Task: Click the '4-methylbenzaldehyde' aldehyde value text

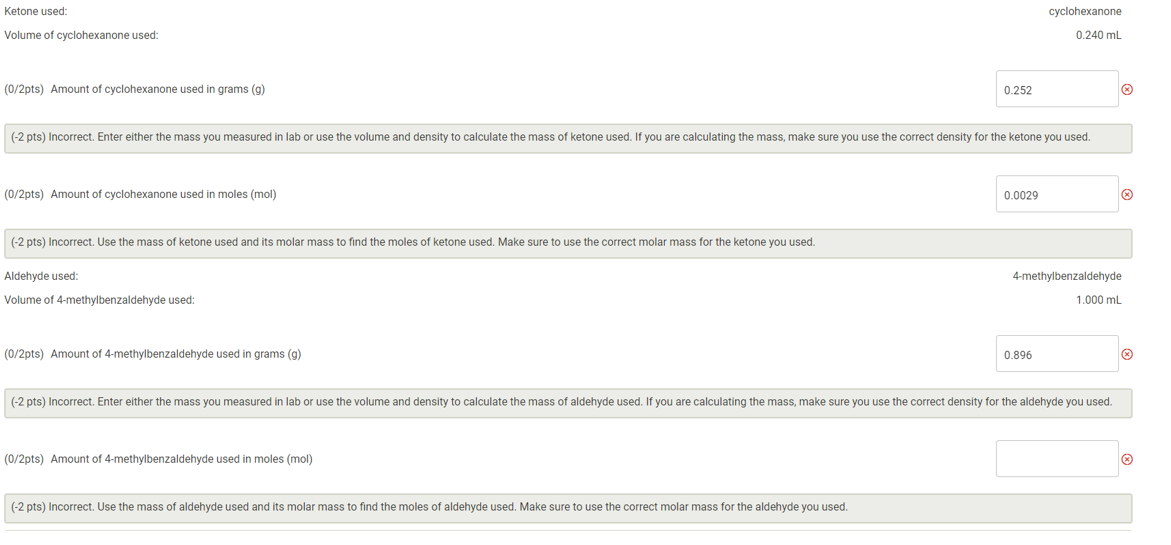Action: (x=1066, y=276)
